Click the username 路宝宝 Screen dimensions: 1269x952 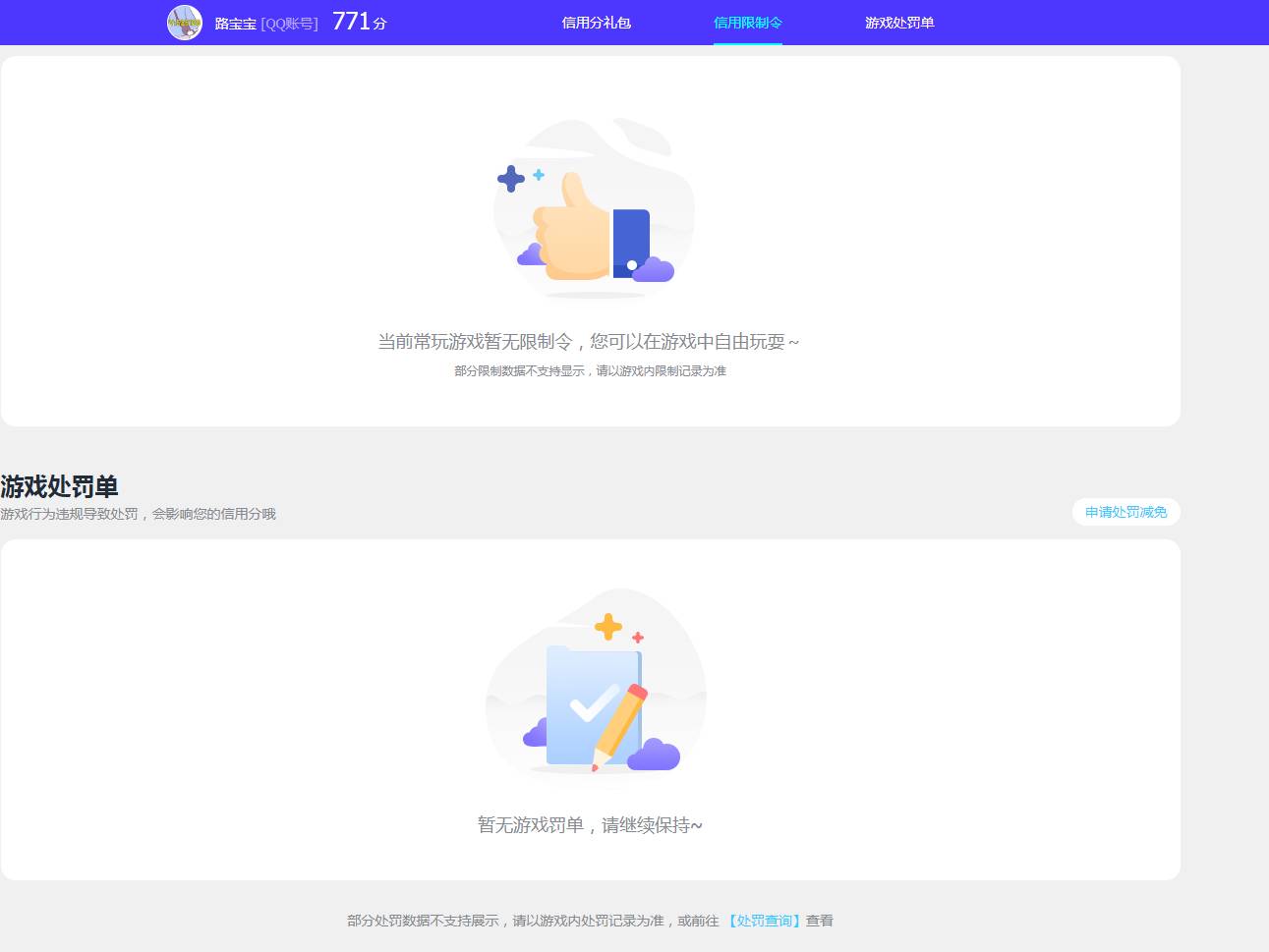click(x=235, y=23)
